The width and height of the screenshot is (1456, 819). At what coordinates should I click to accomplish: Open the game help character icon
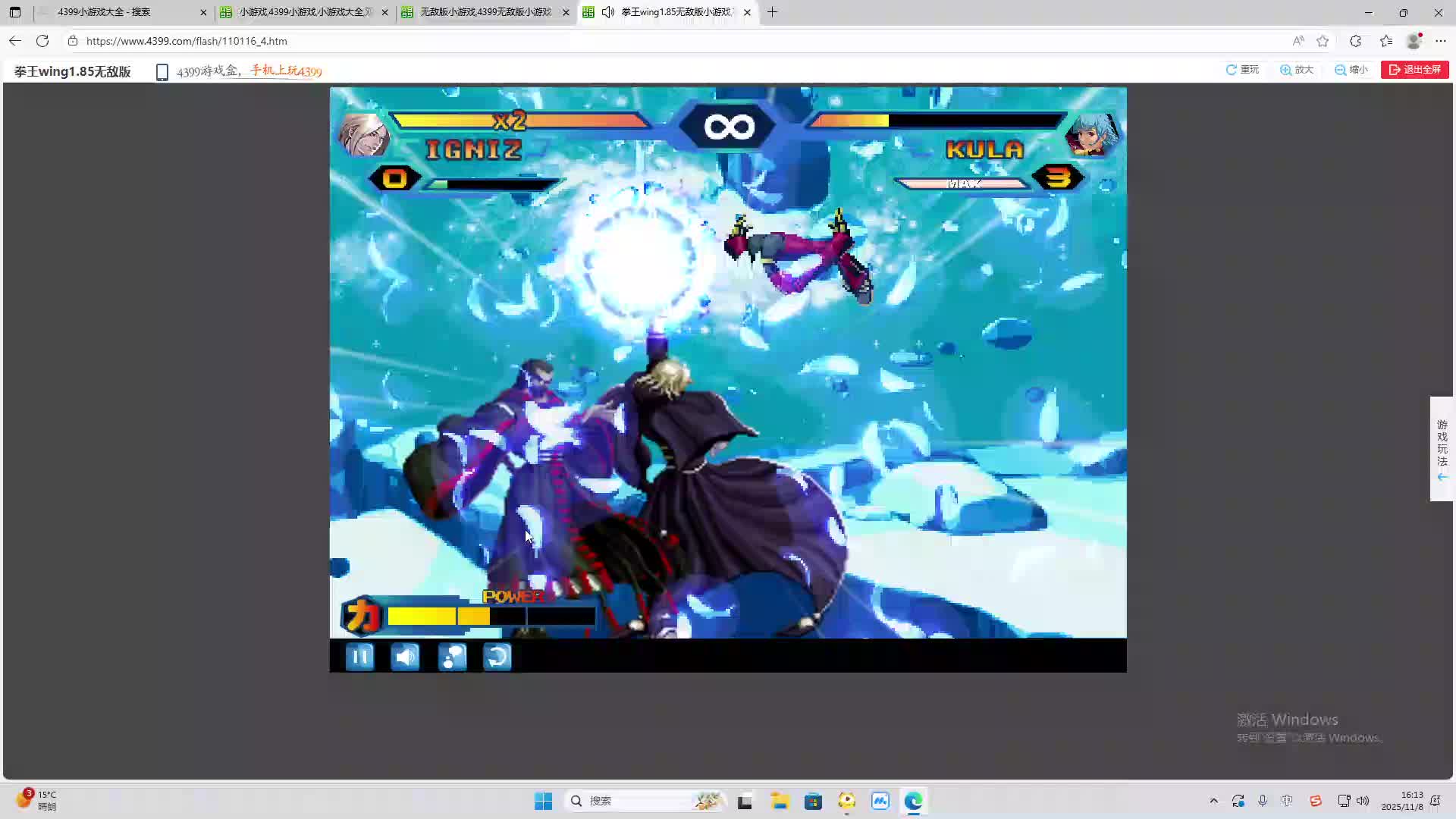[x=452, y=657]
